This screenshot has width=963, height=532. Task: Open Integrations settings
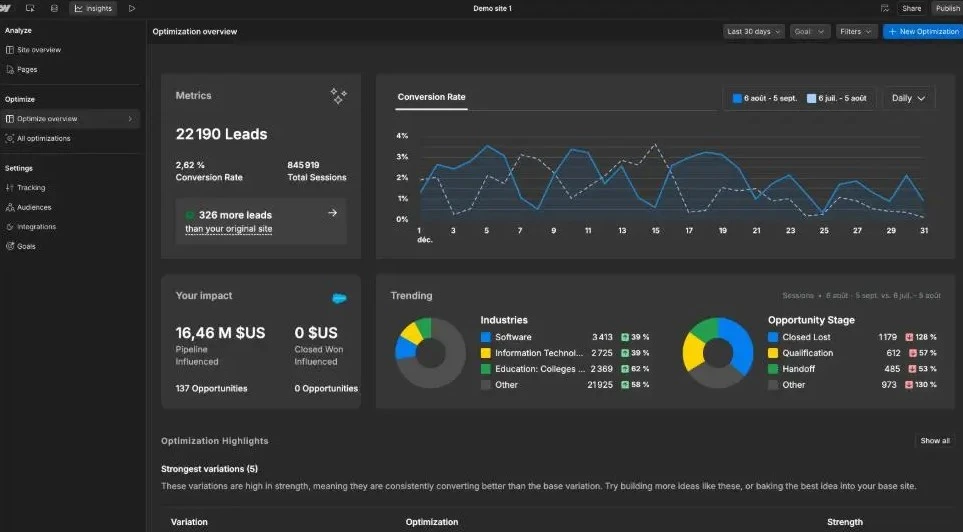(x=36, y=227)
